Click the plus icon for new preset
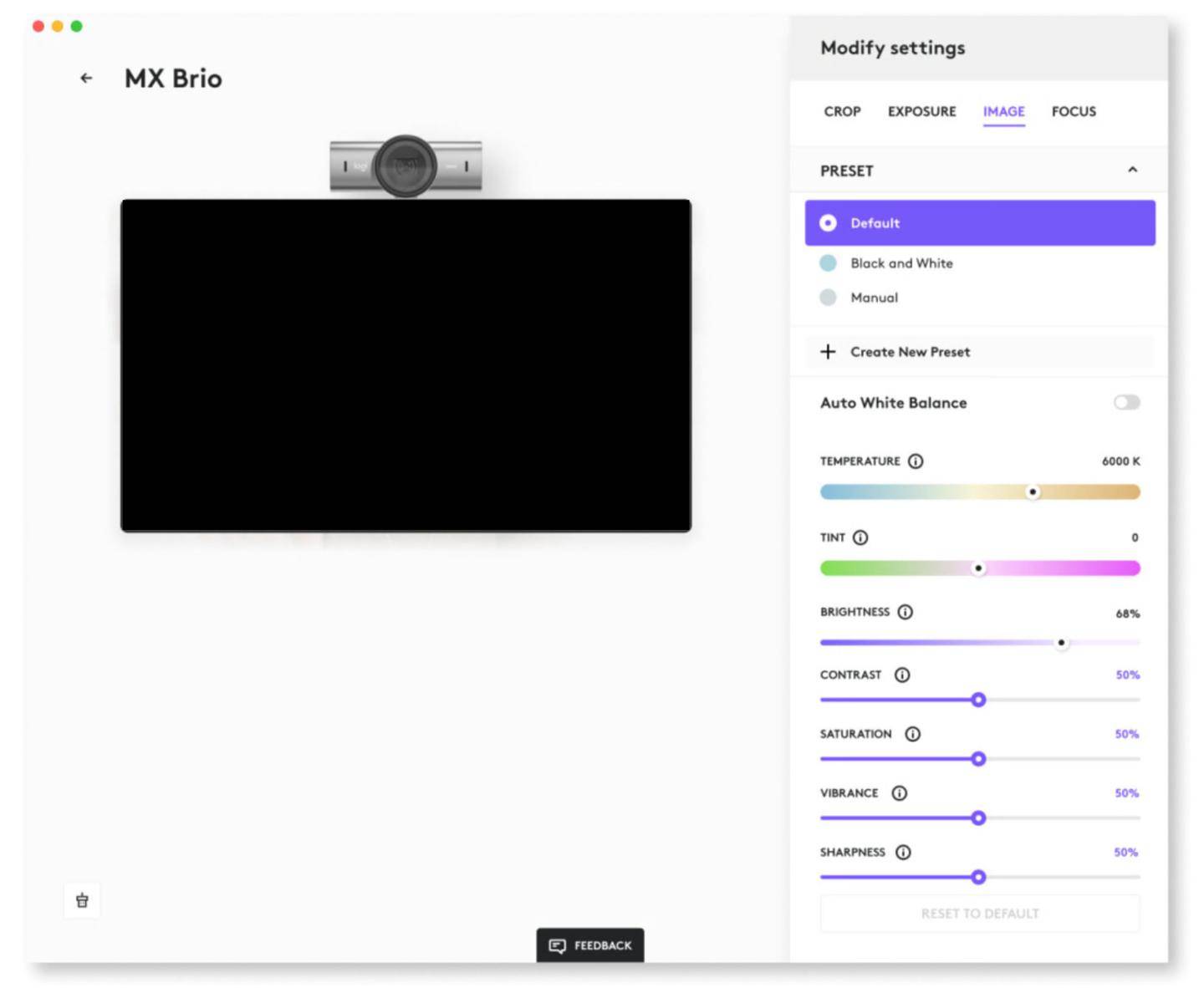The height and width of the screenshot is (988, 1204). click(828, 352)
